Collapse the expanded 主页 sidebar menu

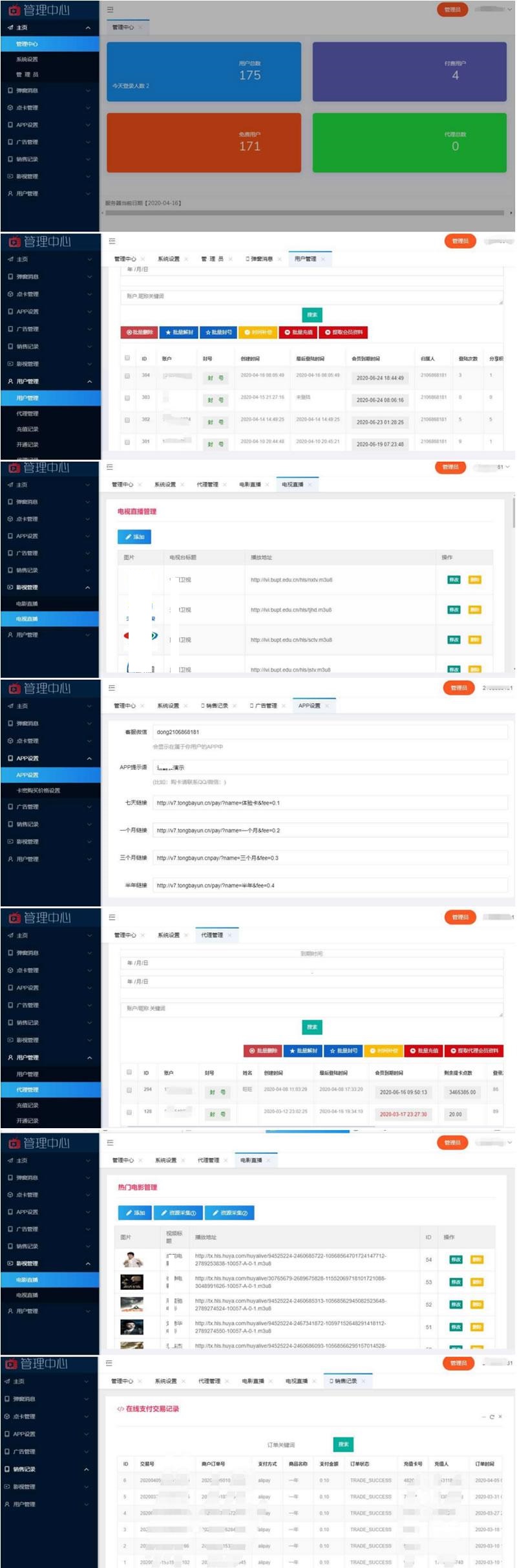(x=88, y=28)
